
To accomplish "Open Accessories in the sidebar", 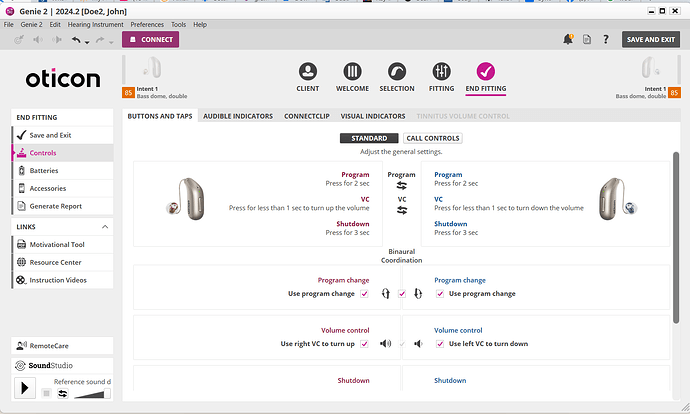I will (62, 188).
